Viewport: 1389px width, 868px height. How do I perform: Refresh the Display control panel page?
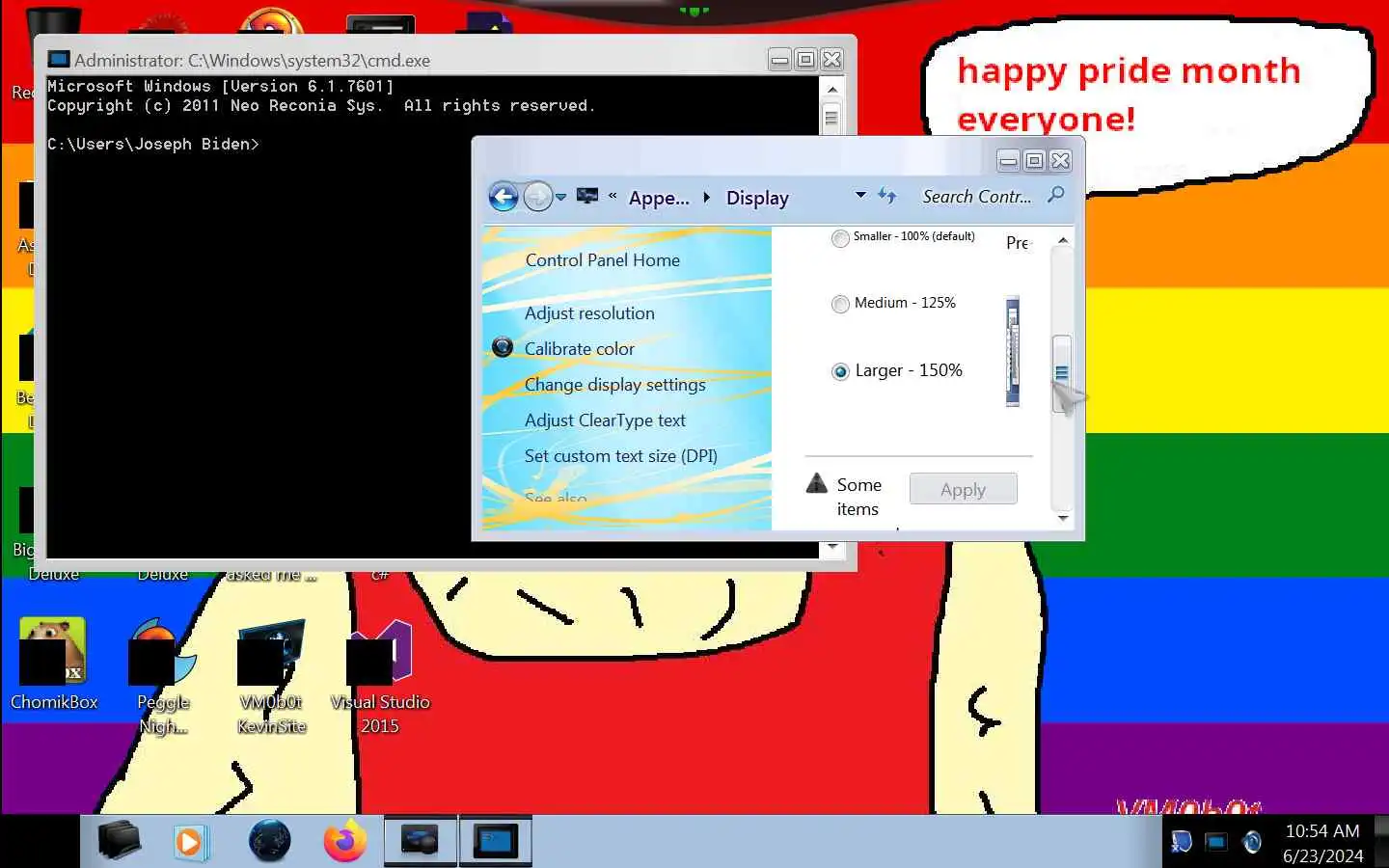[x=887, y=196]
